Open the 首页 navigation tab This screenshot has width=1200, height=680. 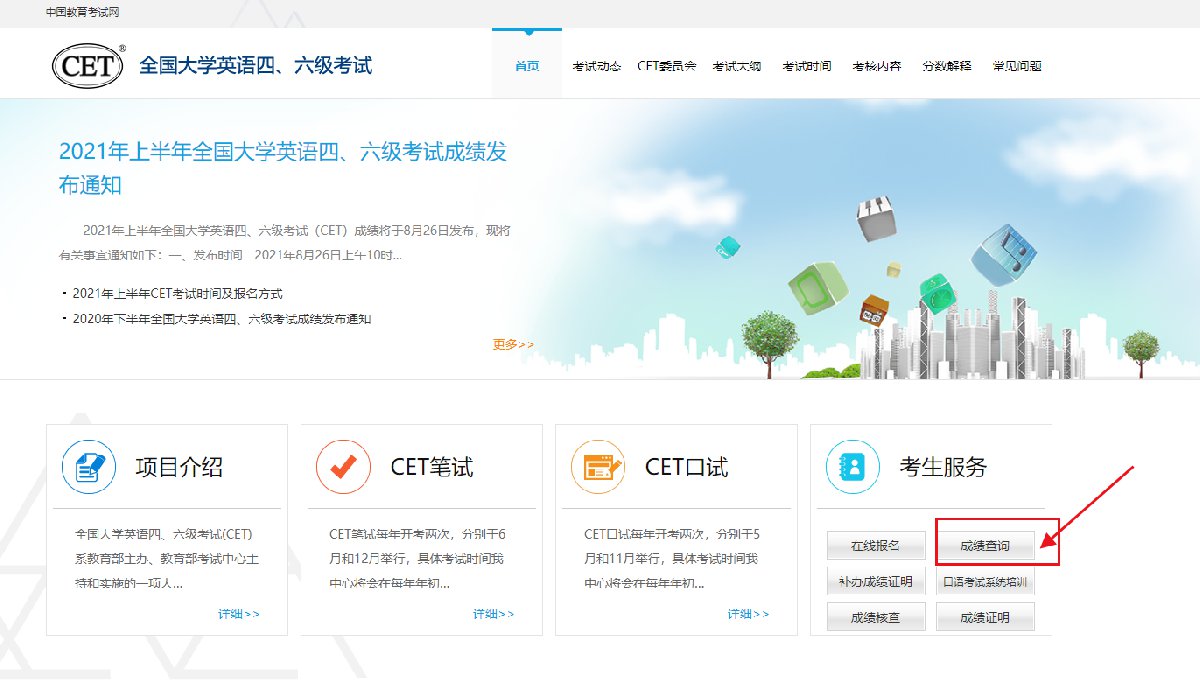coord(527,66)
